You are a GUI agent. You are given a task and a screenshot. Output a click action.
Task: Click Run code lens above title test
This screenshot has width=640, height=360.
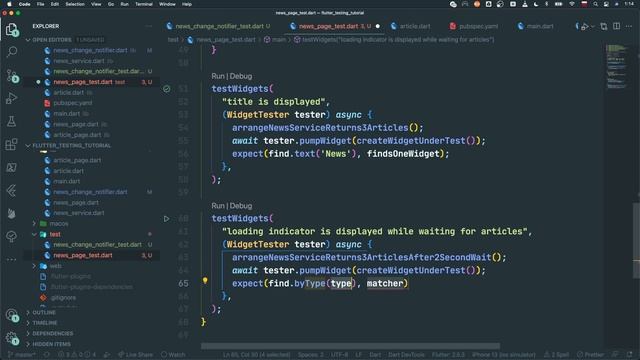click(x=218, y=76)
